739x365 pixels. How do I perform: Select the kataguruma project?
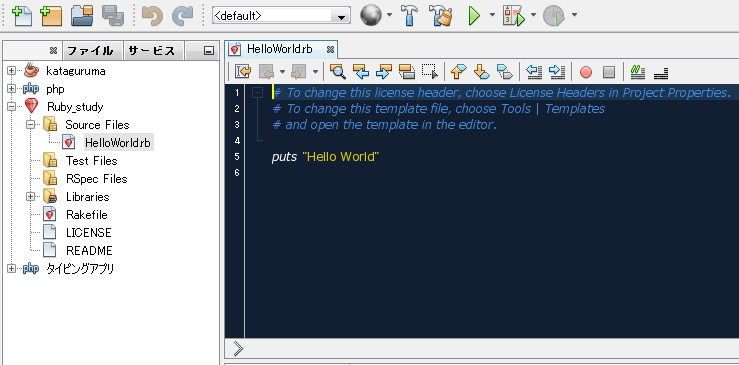pos(75,71)
